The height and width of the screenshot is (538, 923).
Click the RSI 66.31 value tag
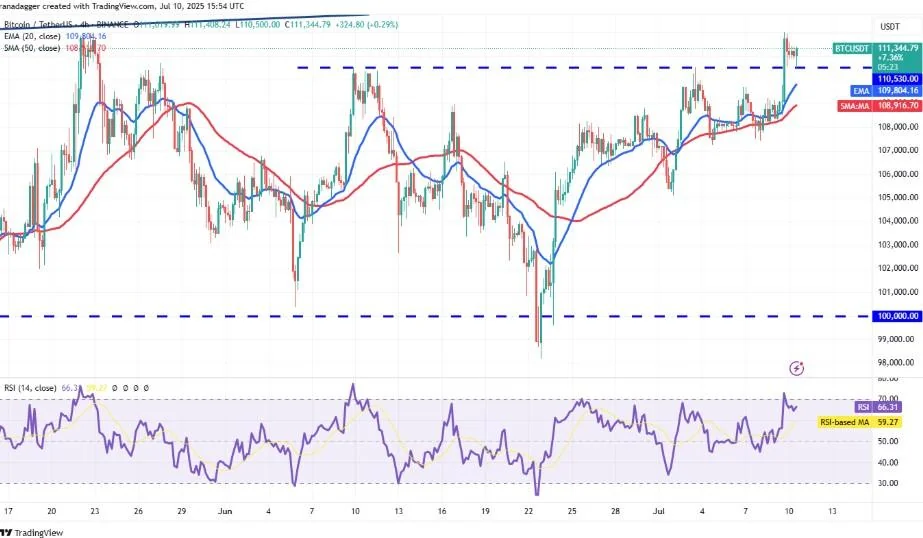coord(878,407)
